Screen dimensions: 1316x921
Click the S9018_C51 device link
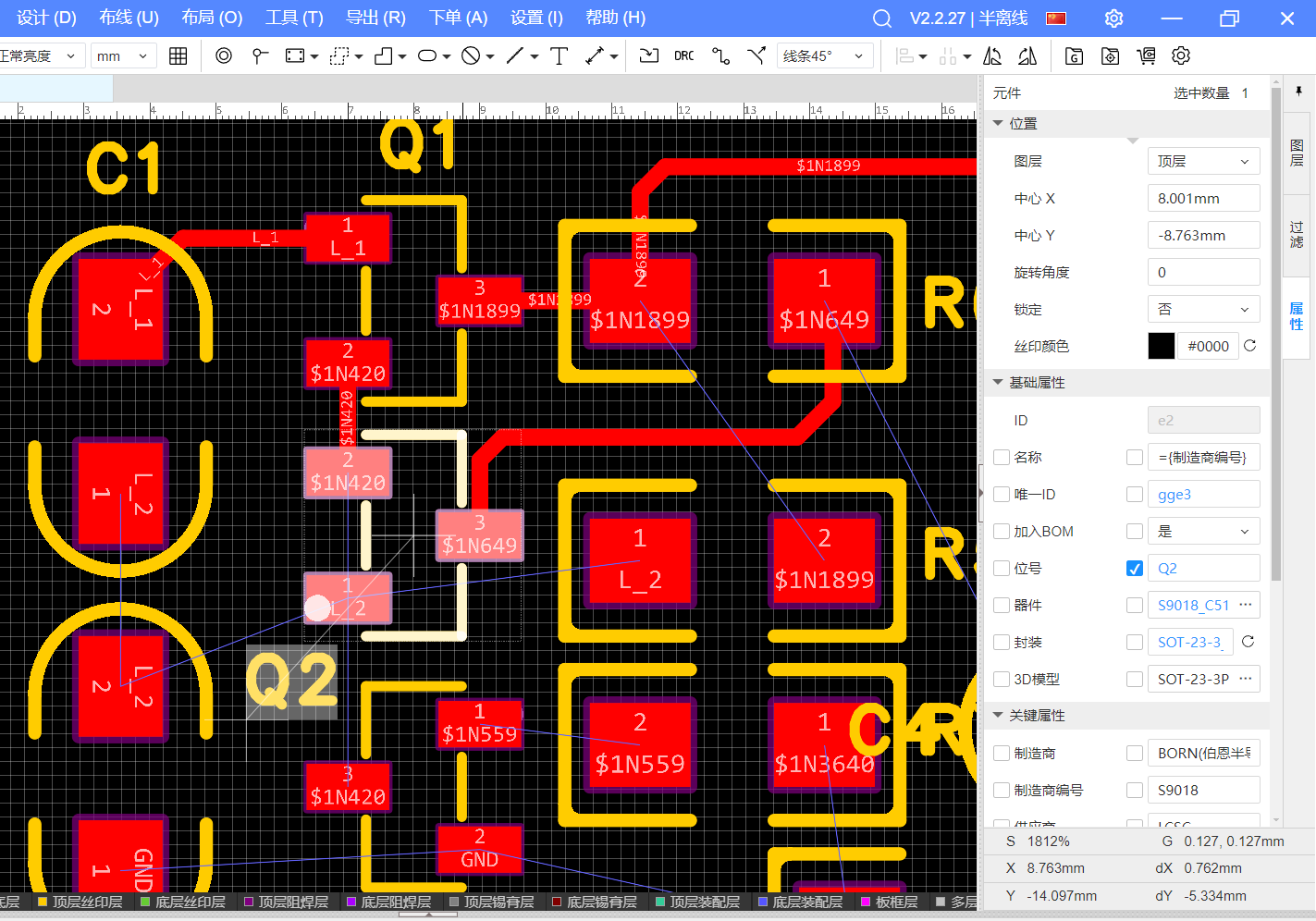pos(1193,606)
